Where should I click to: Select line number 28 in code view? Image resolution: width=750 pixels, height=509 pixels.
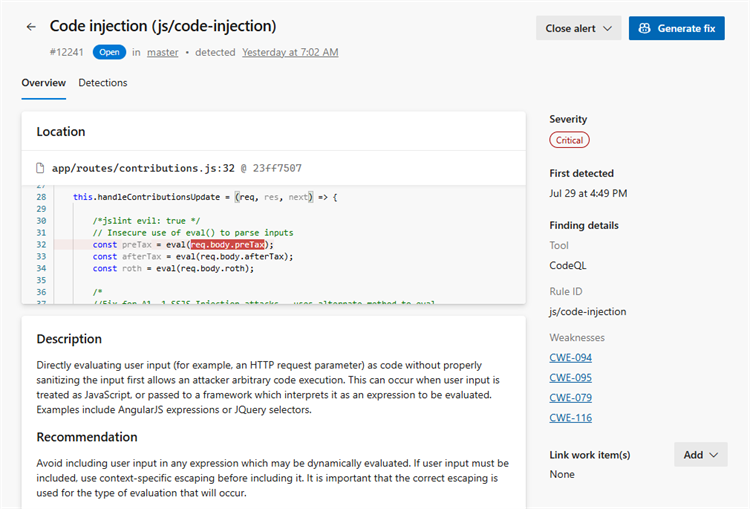[41, 197]
